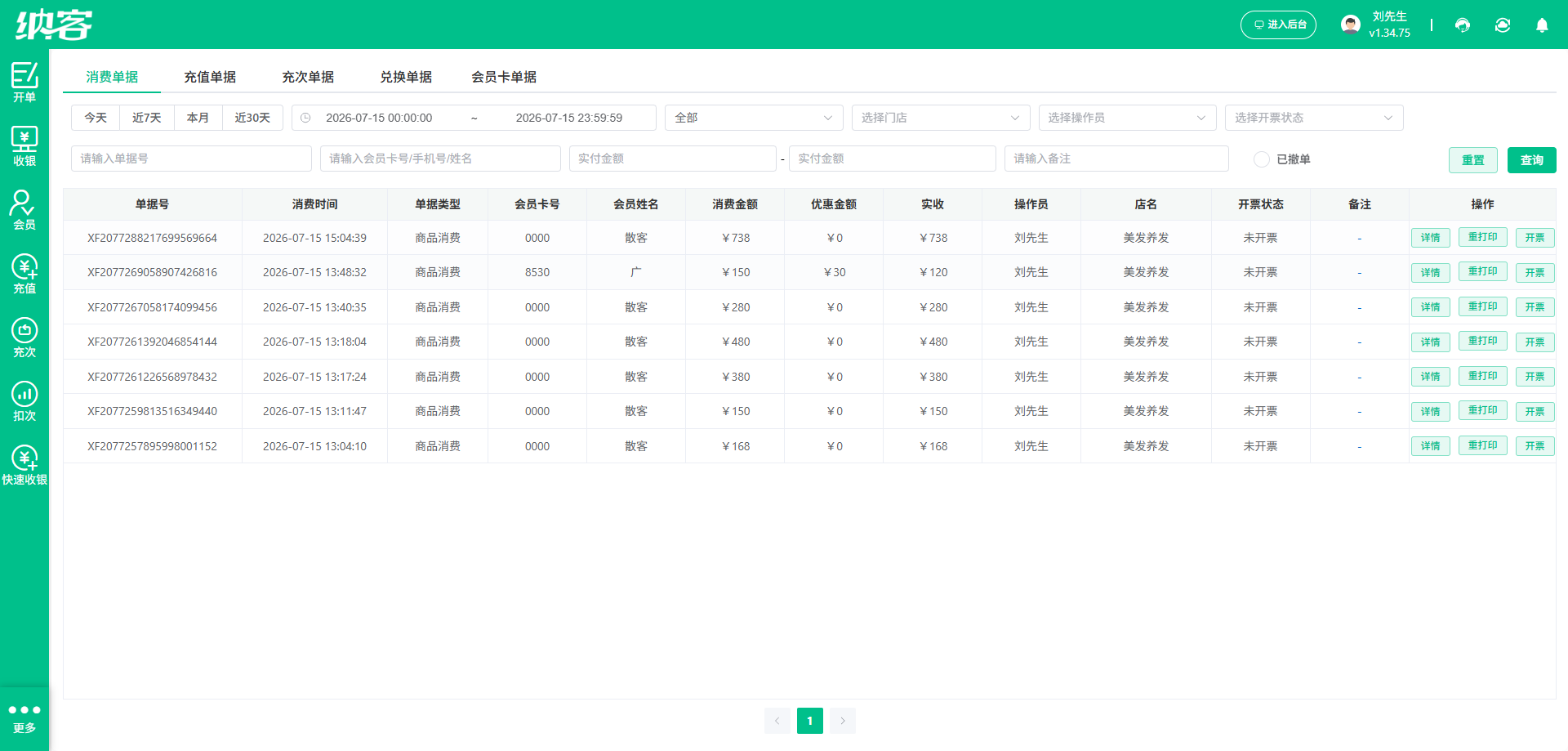Open the 收银 cashier sidebar icon
Image resolution: width=1568 pixels, height=751 pixels.
click(24, 145)
